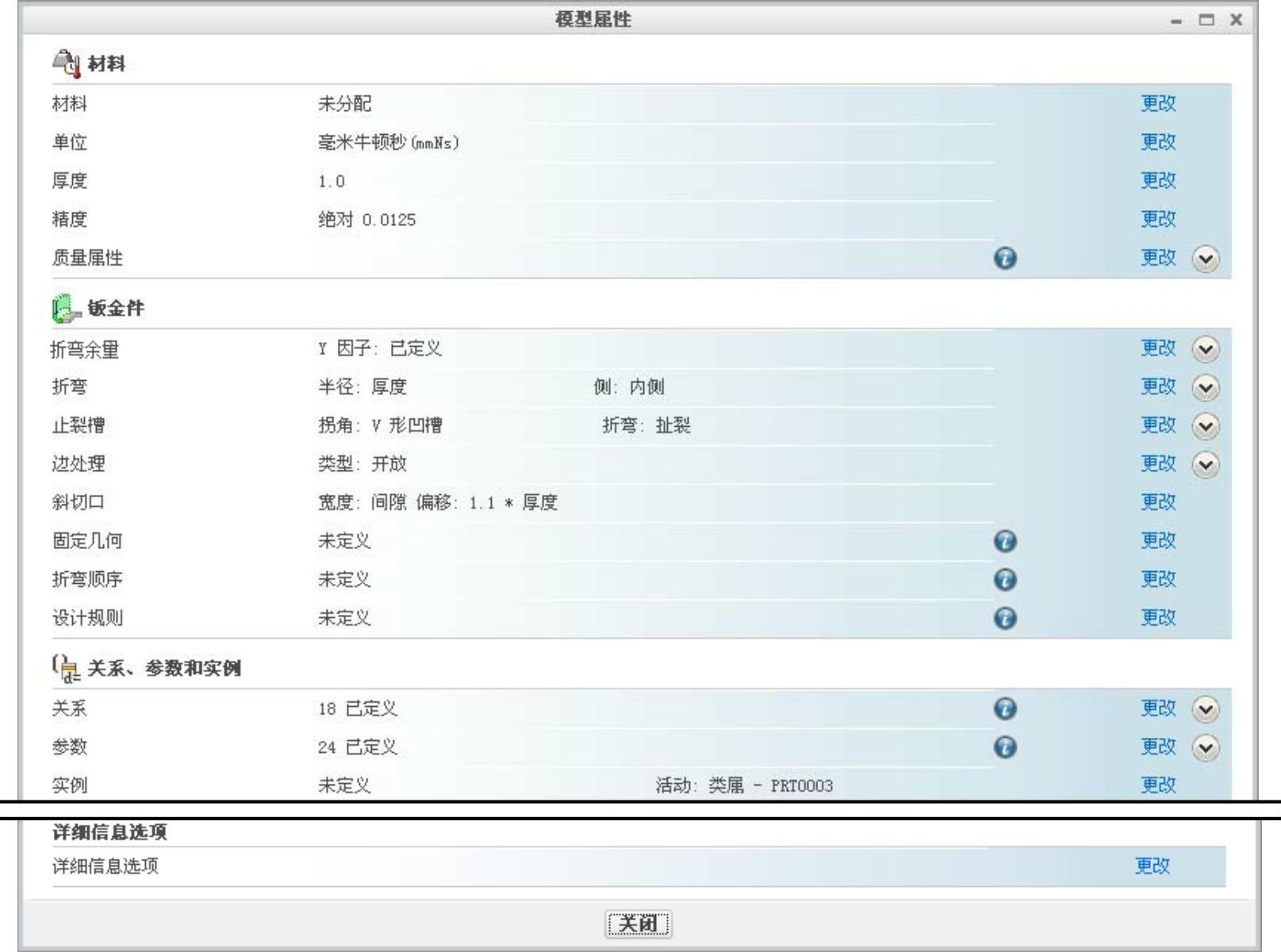
Task: Click 更改 link for 固定几何 row
Action: [1158, 540]
